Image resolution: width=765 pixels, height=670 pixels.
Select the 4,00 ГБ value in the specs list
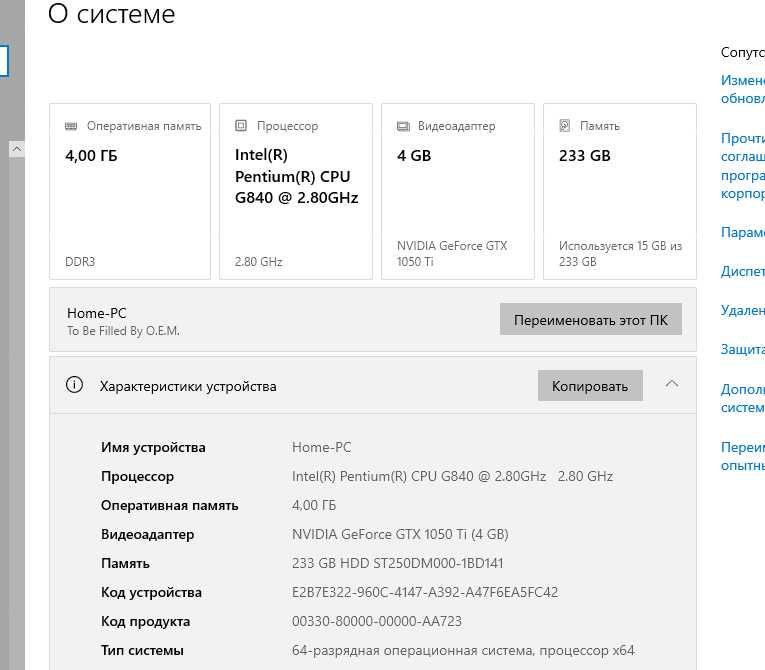pyautogui.click(x=314, y=505)
